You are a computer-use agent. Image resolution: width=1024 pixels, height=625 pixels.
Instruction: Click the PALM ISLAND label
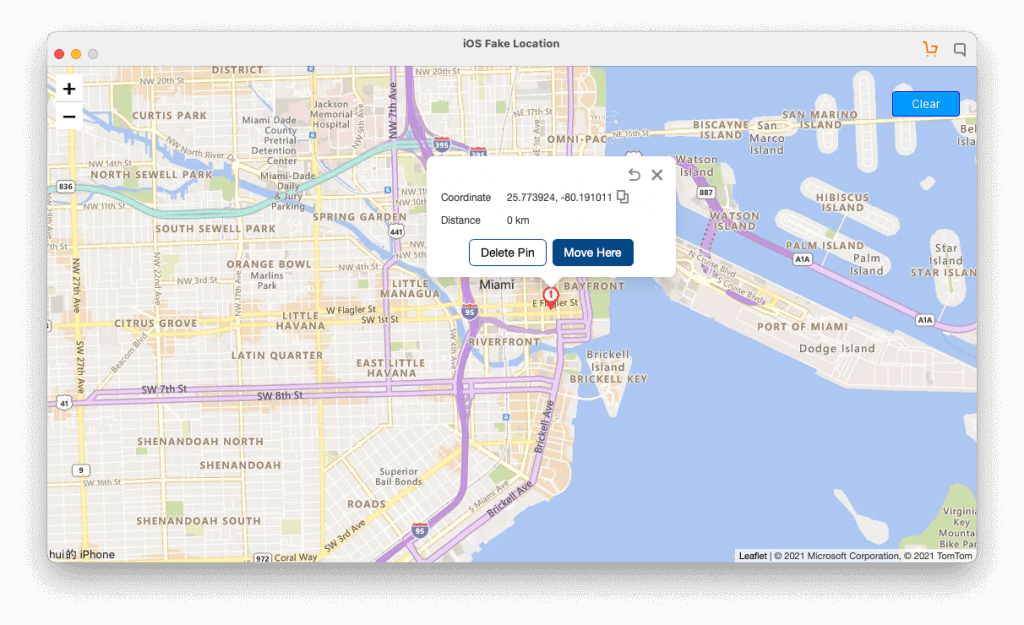point(825,246)
